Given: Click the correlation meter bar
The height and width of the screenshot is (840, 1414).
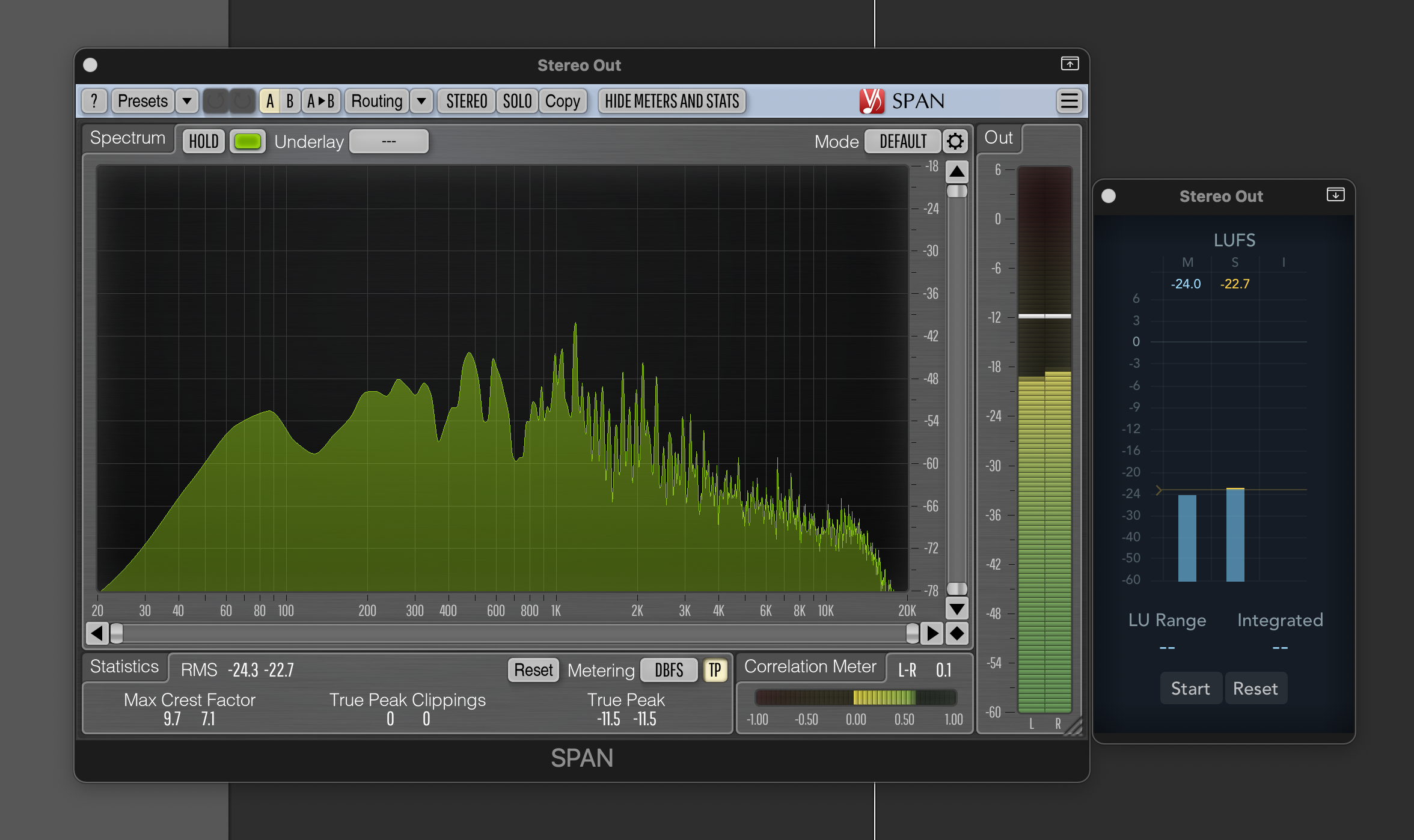Looking at the screenshot, I should pyautogui.click(x=855, y=698).
